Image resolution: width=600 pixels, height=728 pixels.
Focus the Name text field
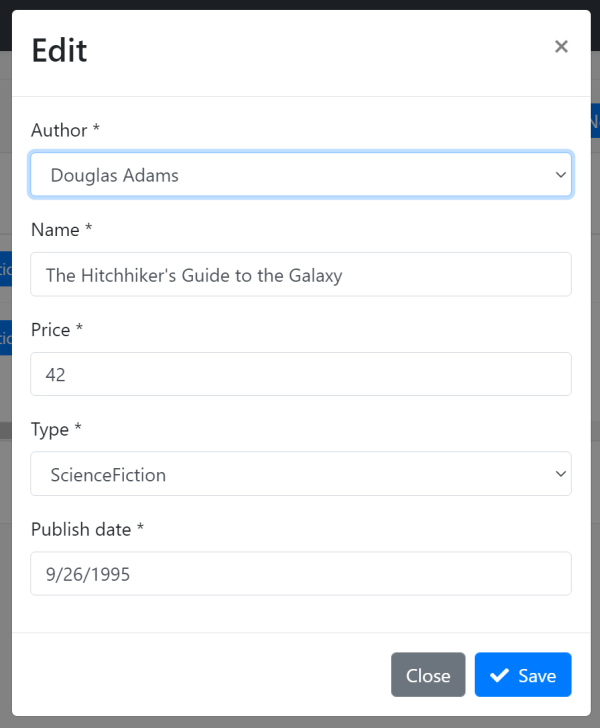point(300,274)
